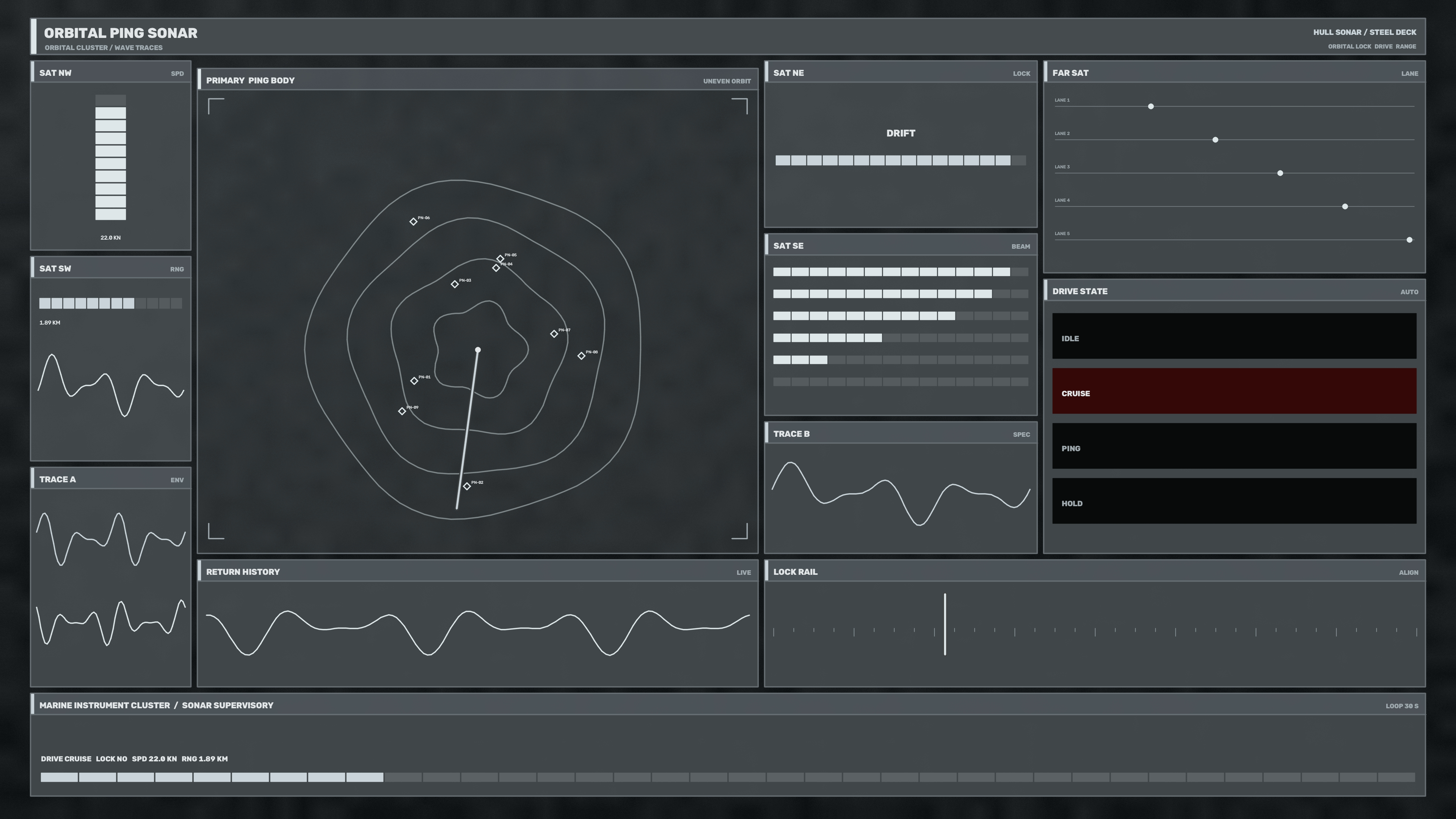This screenshot has height=819, width=1456.
Task: Switch drive state to PING
Action: [x=1234, y=446]
